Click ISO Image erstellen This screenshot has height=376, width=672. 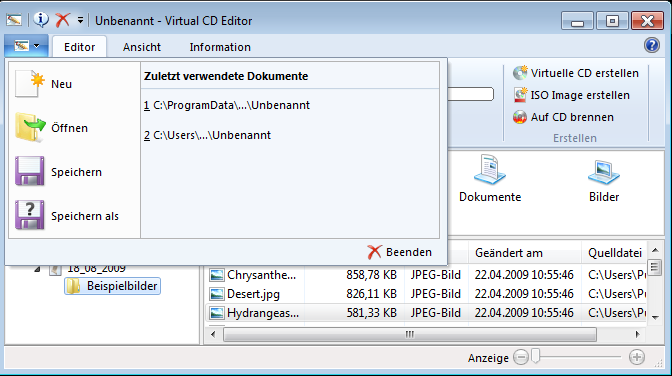click(x=571, y=95)
